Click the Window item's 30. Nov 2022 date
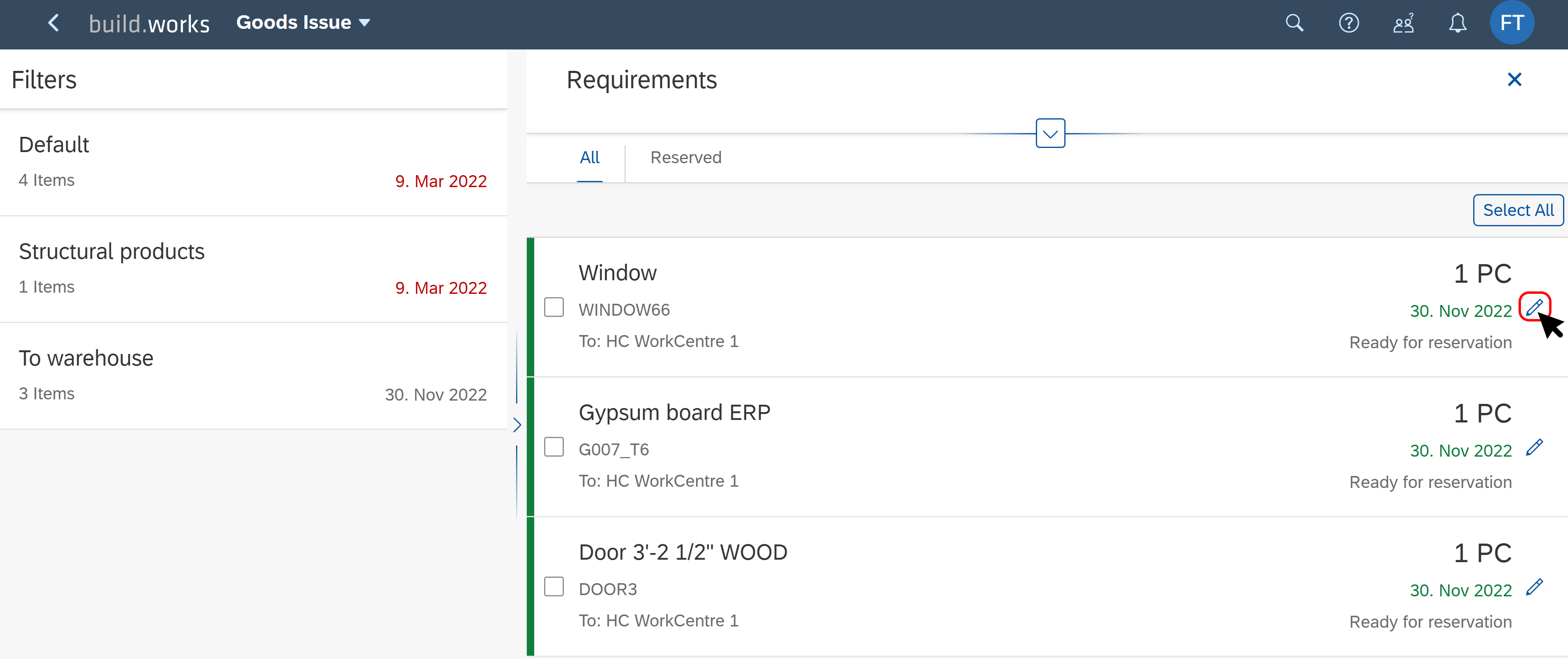1568x659 pixels. click(x=1461, y=312)
